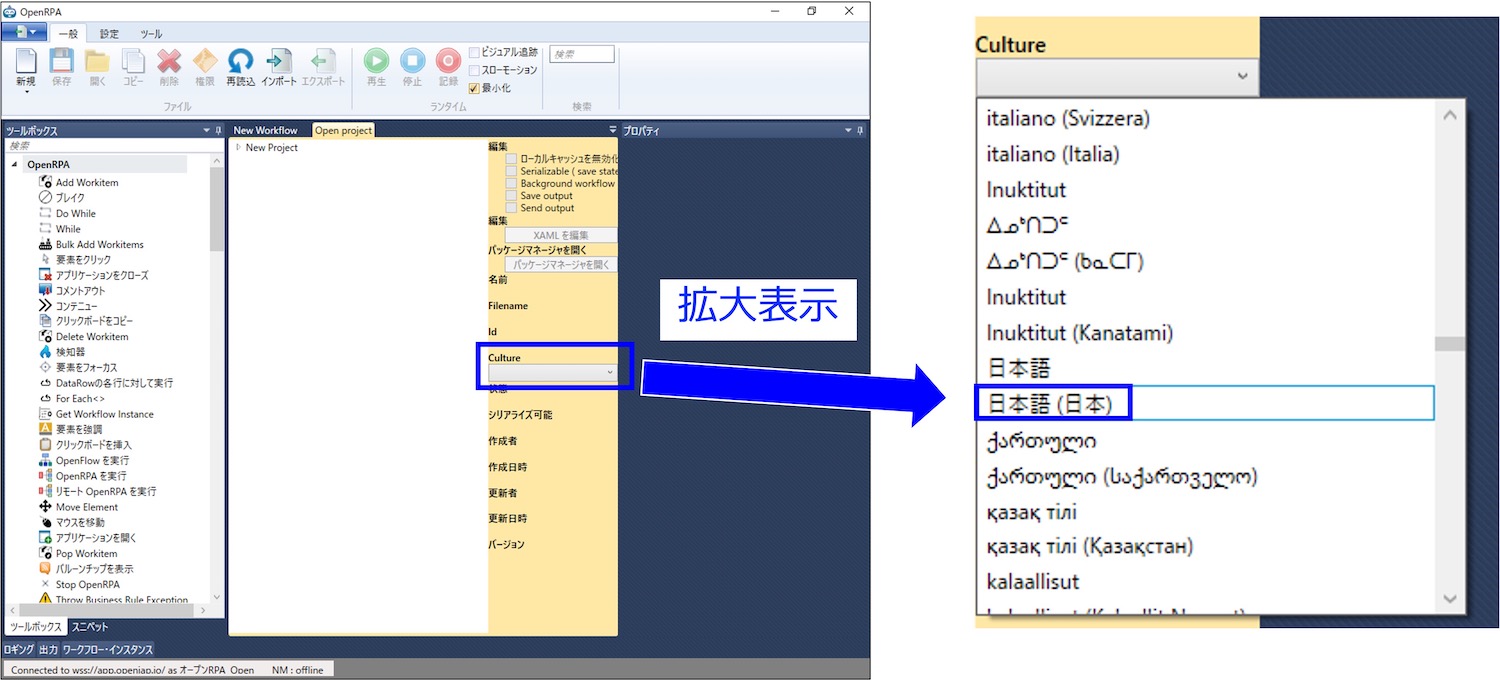Collapse the OpenRPA toolbox category
The image size is (1500, 680).
(x=14, y=165)
